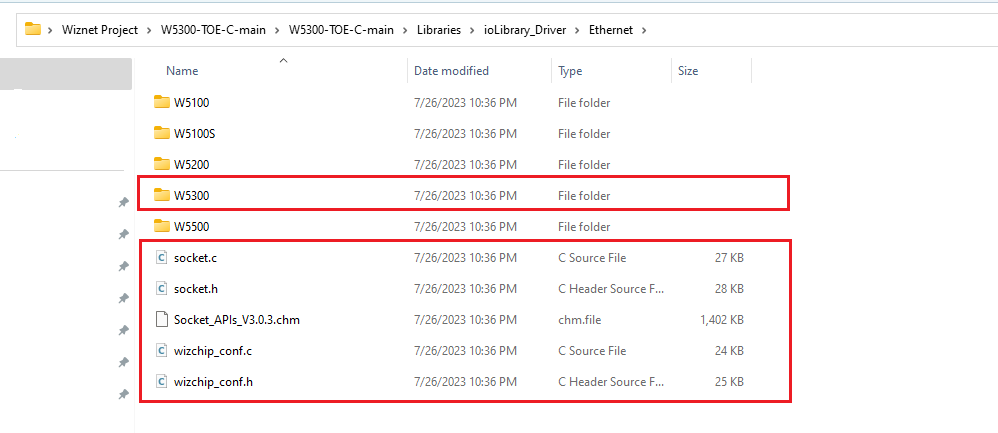Select the W5300 folder name

point(192,195)
